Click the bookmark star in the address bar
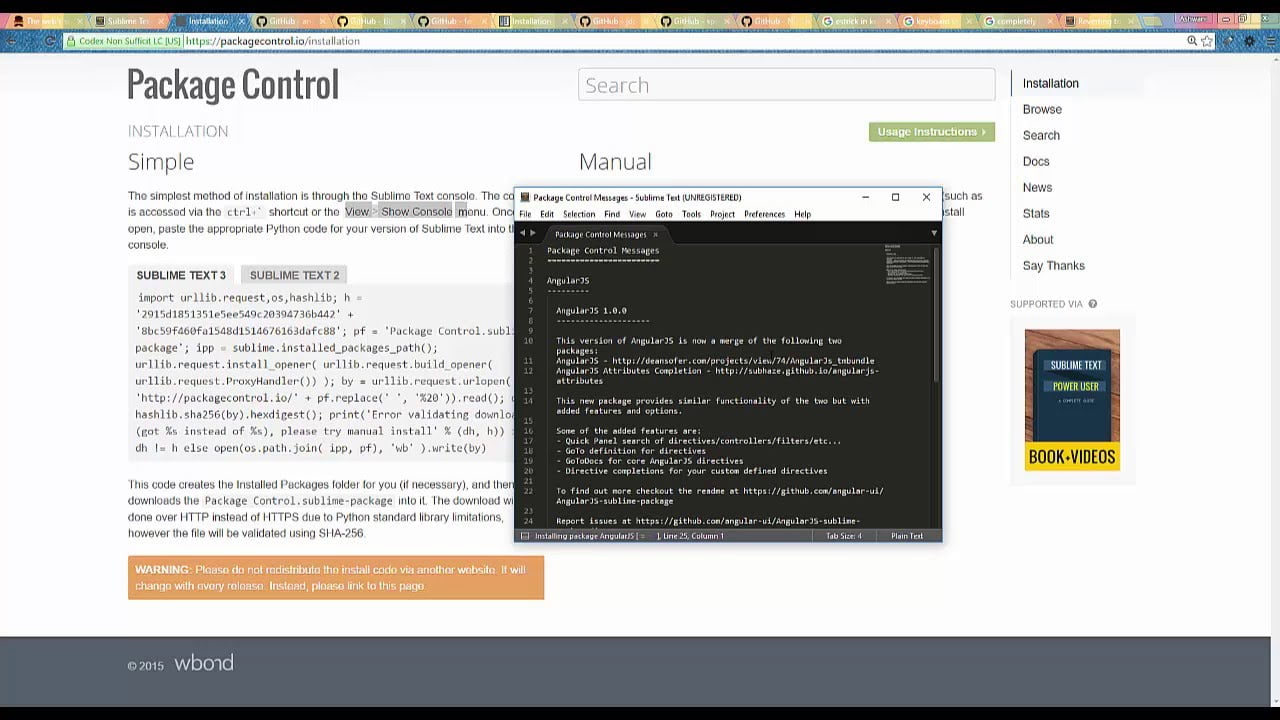The width and height of the screenshot is (1280, 720). 1207,41
